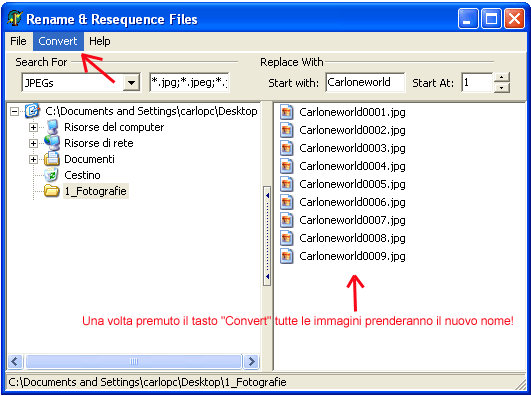This screenshot has height=396, width=531.
Task: Minimize the Rename & Resequence Files window
Action: 468,19
